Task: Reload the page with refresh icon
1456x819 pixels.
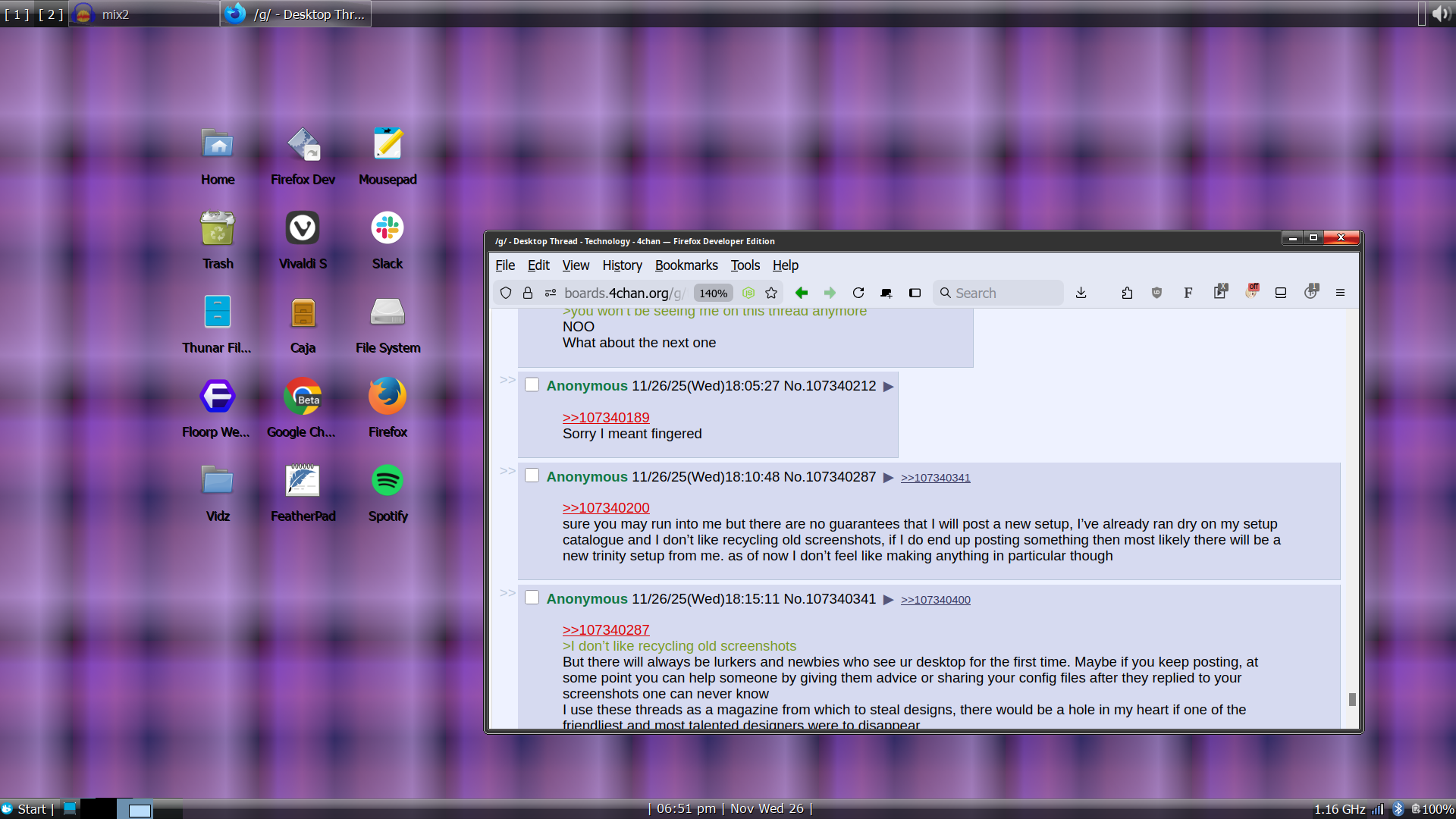Action: tap(858, 293)
